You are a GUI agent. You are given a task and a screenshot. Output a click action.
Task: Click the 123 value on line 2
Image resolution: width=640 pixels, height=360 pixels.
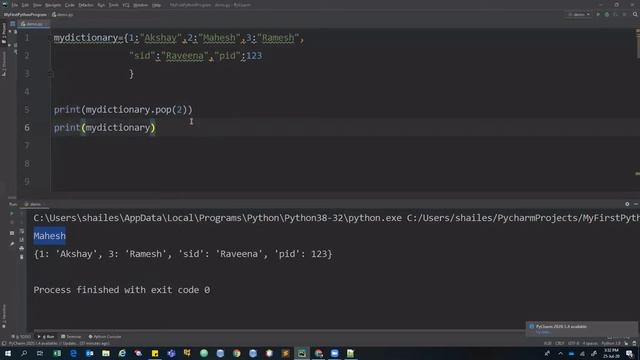click(254, 56)
